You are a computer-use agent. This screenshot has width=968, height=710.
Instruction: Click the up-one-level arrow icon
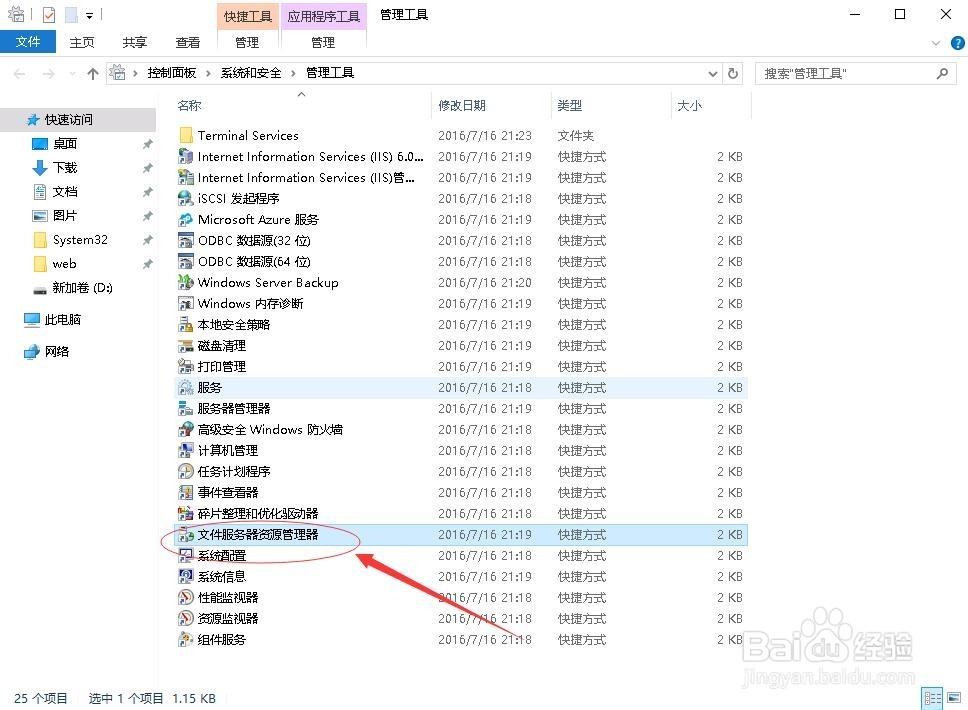coord(93,73)
